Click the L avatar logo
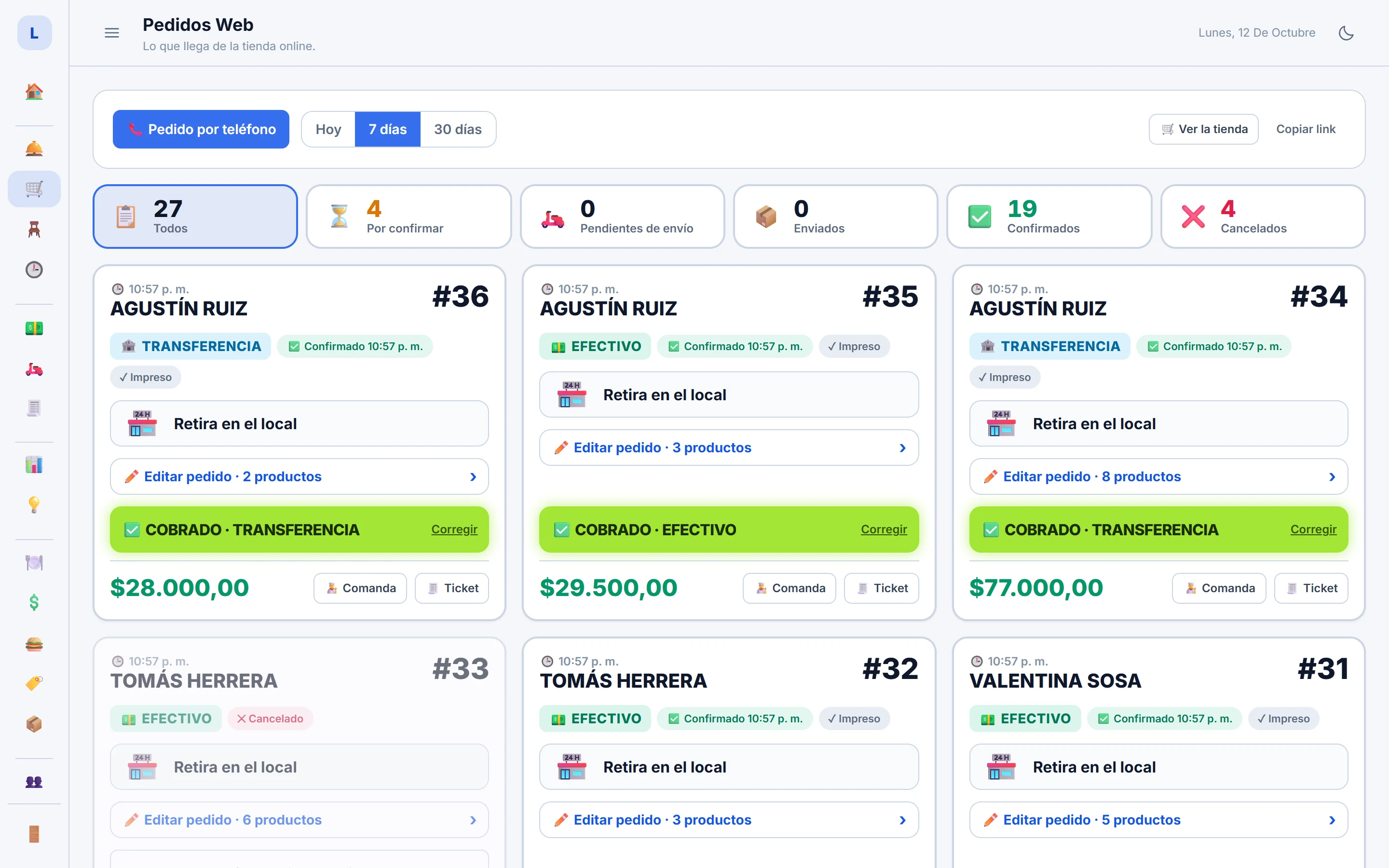 [x=34, y=33]
